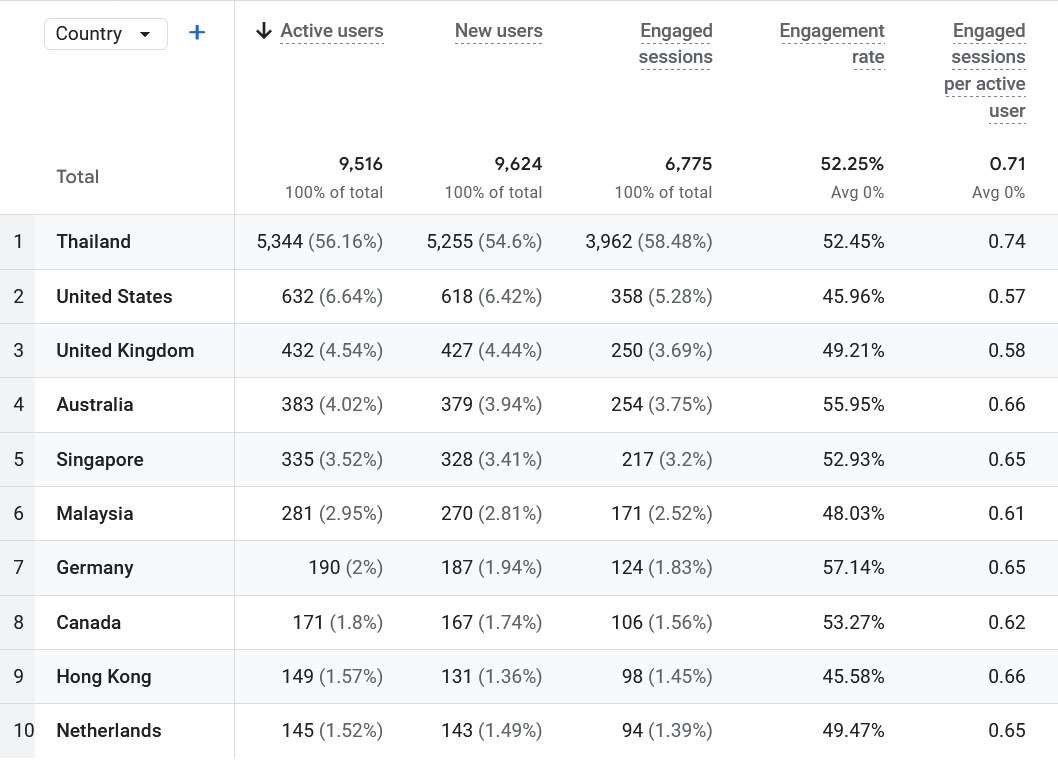Select the Hong Kong row

[103, 676]
